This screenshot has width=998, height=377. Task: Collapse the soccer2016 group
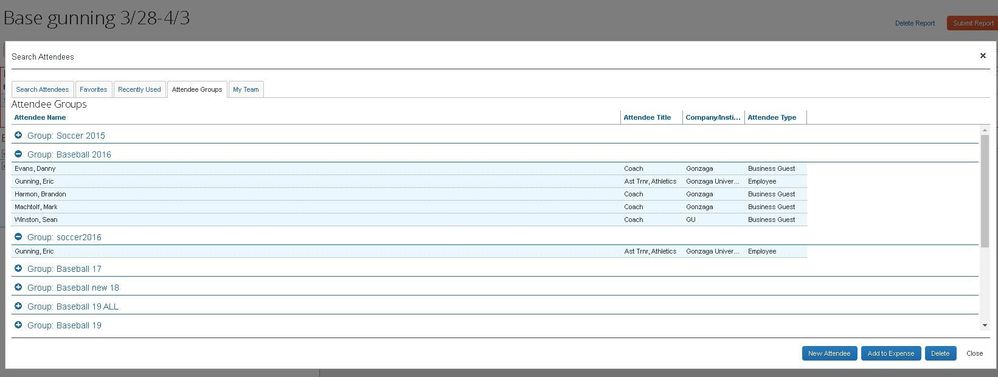(18, 237)
